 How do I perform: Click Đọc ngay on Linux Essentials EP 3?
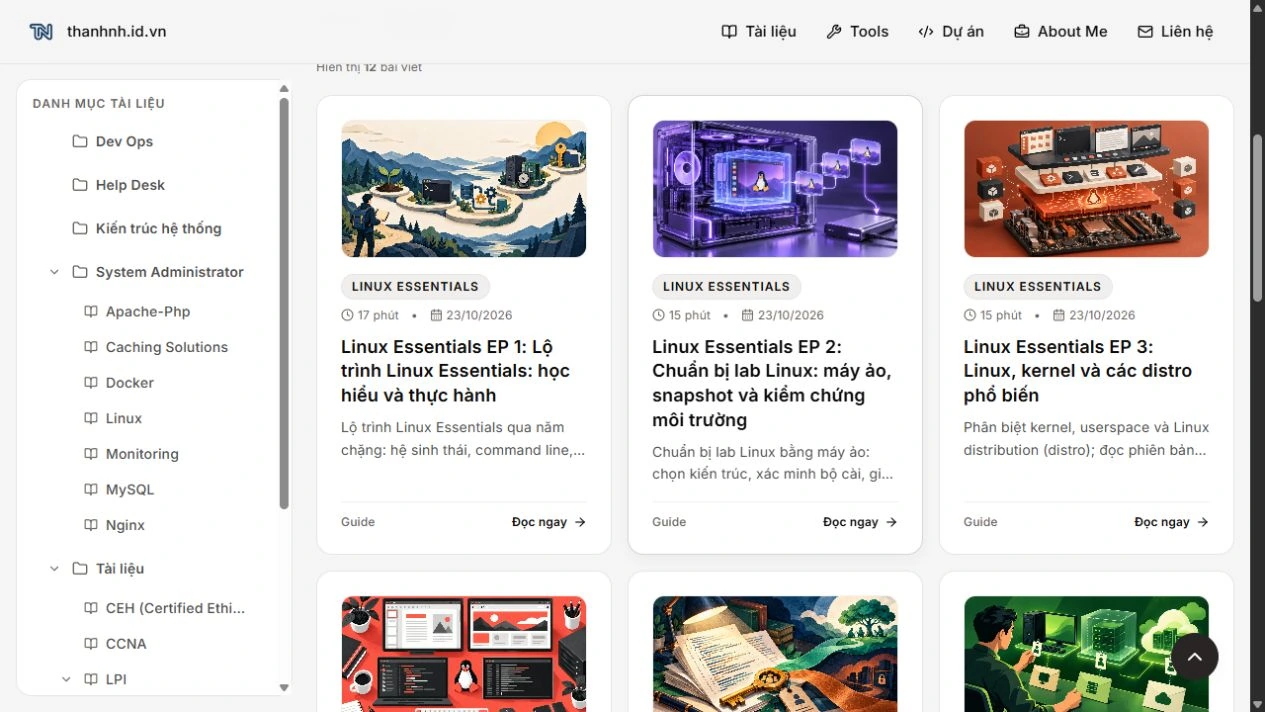(1172, 522)
